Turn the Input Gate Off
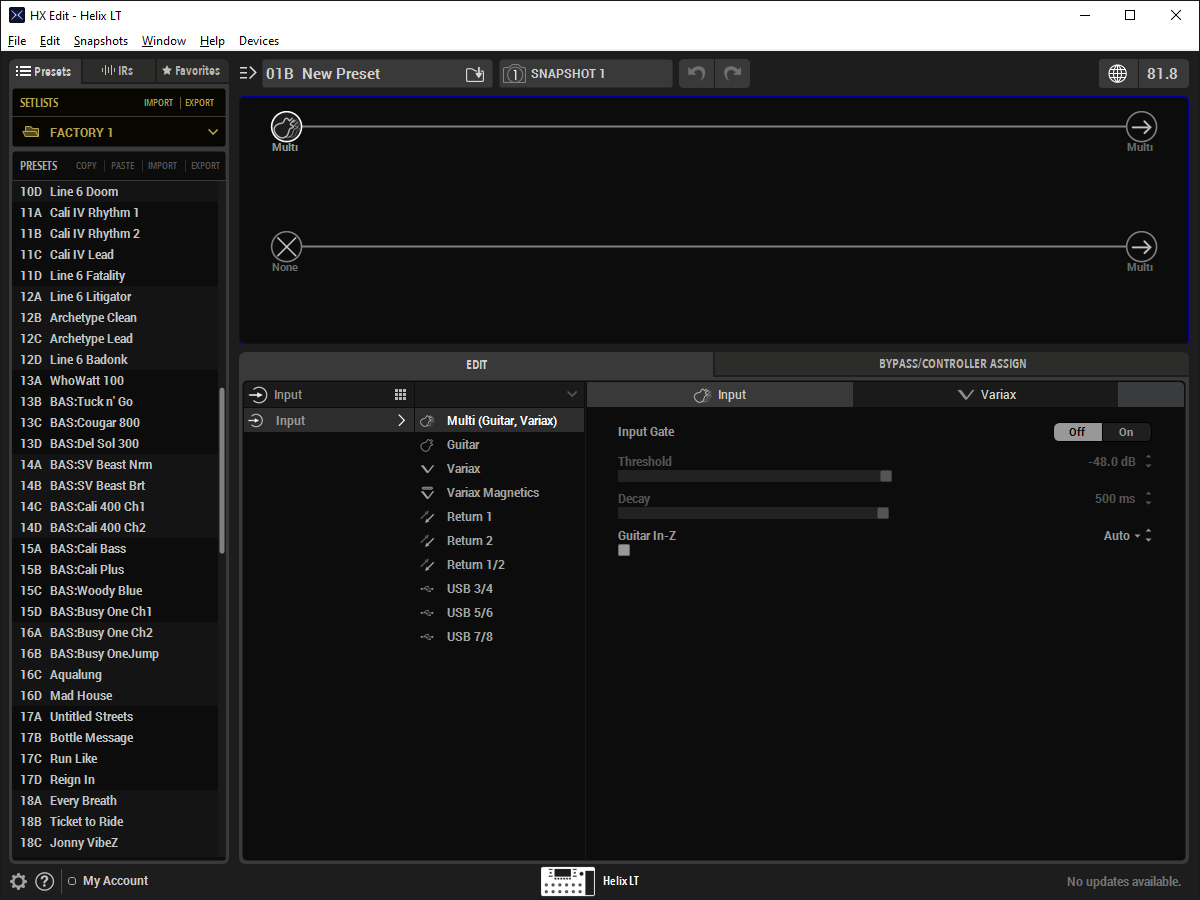1200x900 pixels. click(x=1078, y=432)
